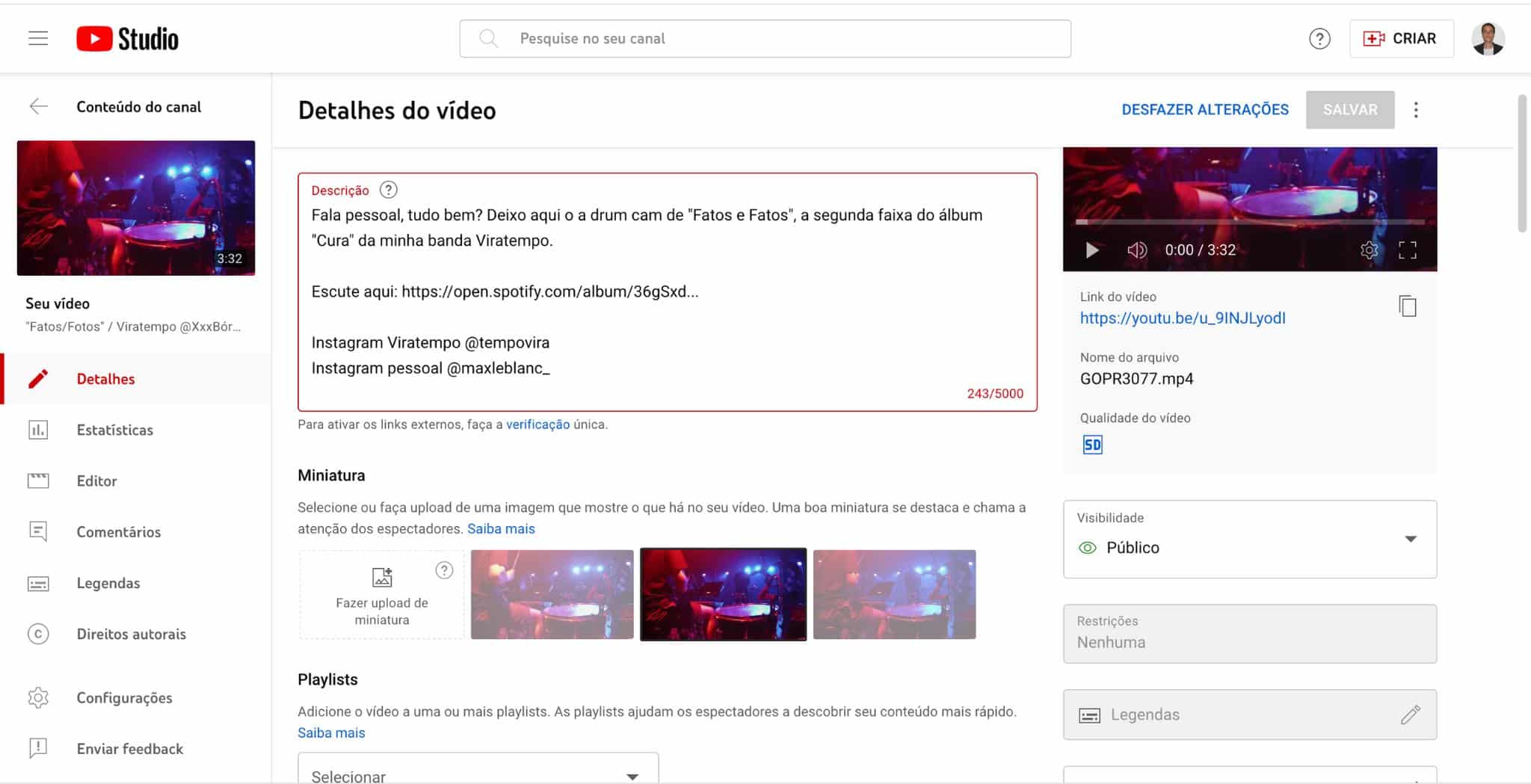Select the third auto-generated thumbnail

pos(895,595)
